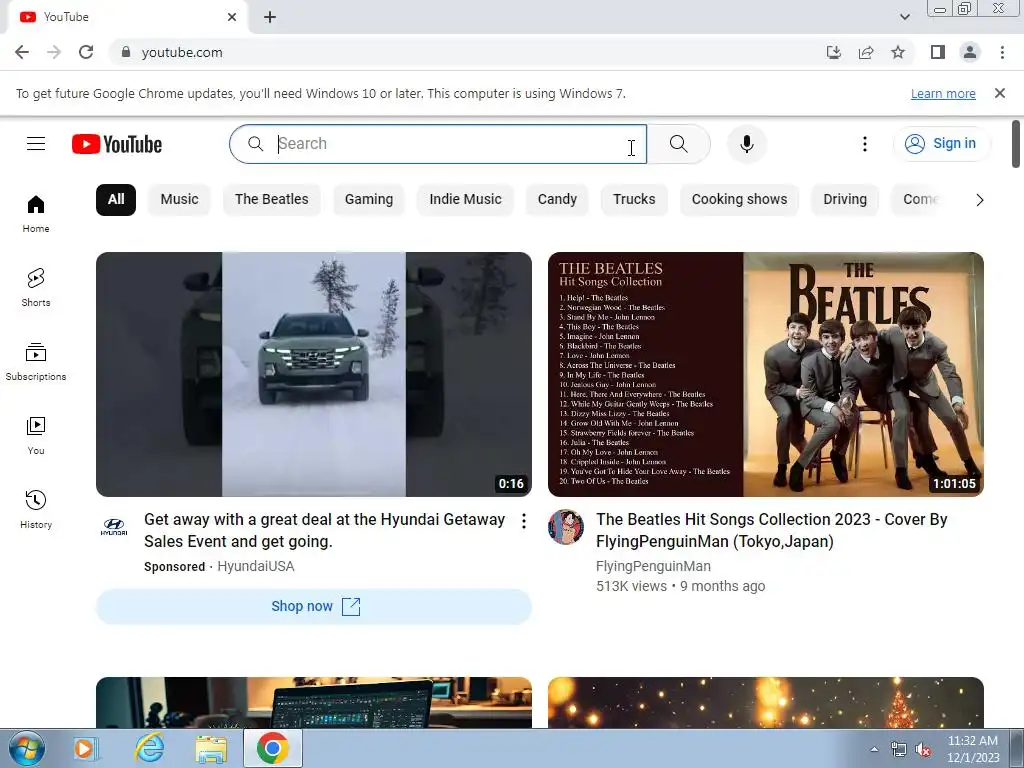This screenshot has height=768, width=1024.
Task: Open tab search chevron dropdown
Action: point(904,17)
